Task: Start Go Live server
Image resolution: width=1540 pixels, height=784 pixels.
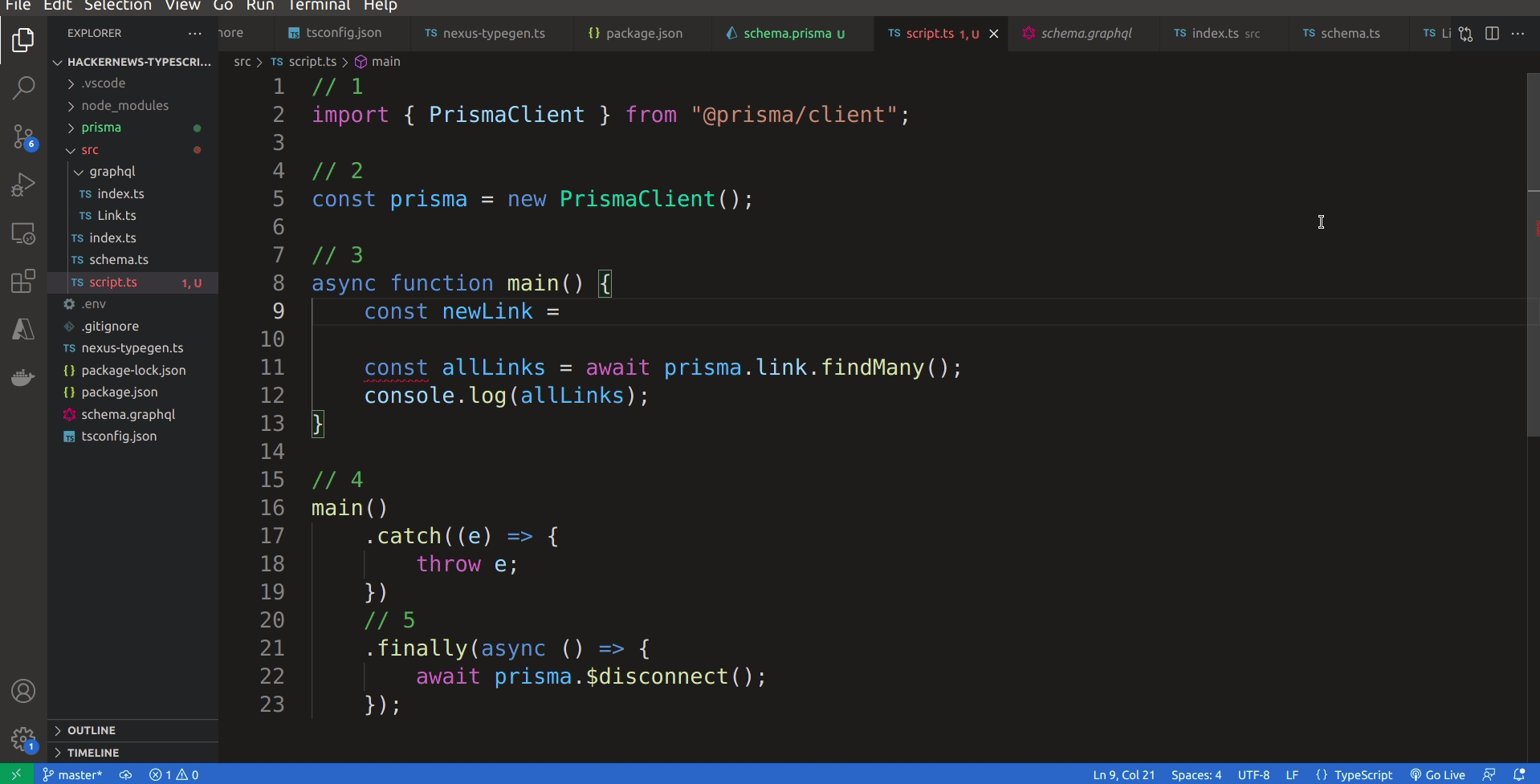Action: [x=1437, y=774]
